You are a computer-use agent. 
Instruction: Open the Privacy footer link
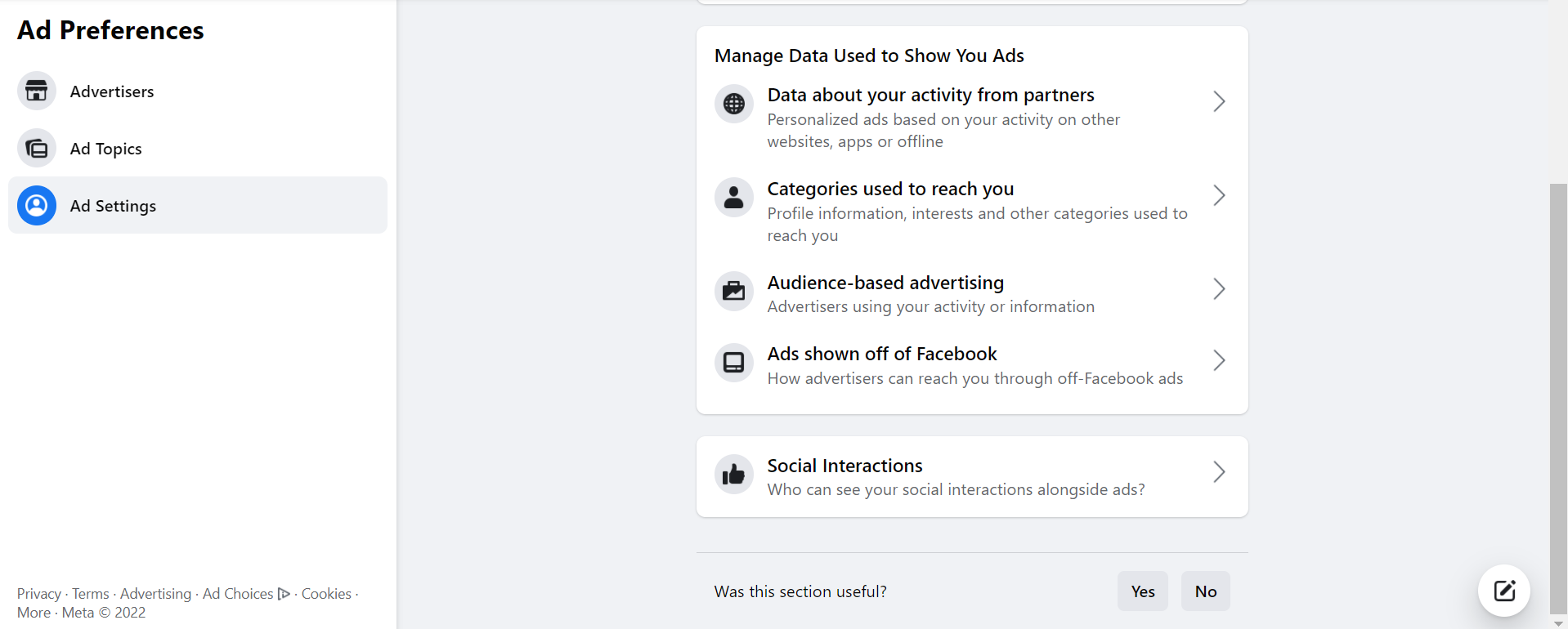pos(39,594)
